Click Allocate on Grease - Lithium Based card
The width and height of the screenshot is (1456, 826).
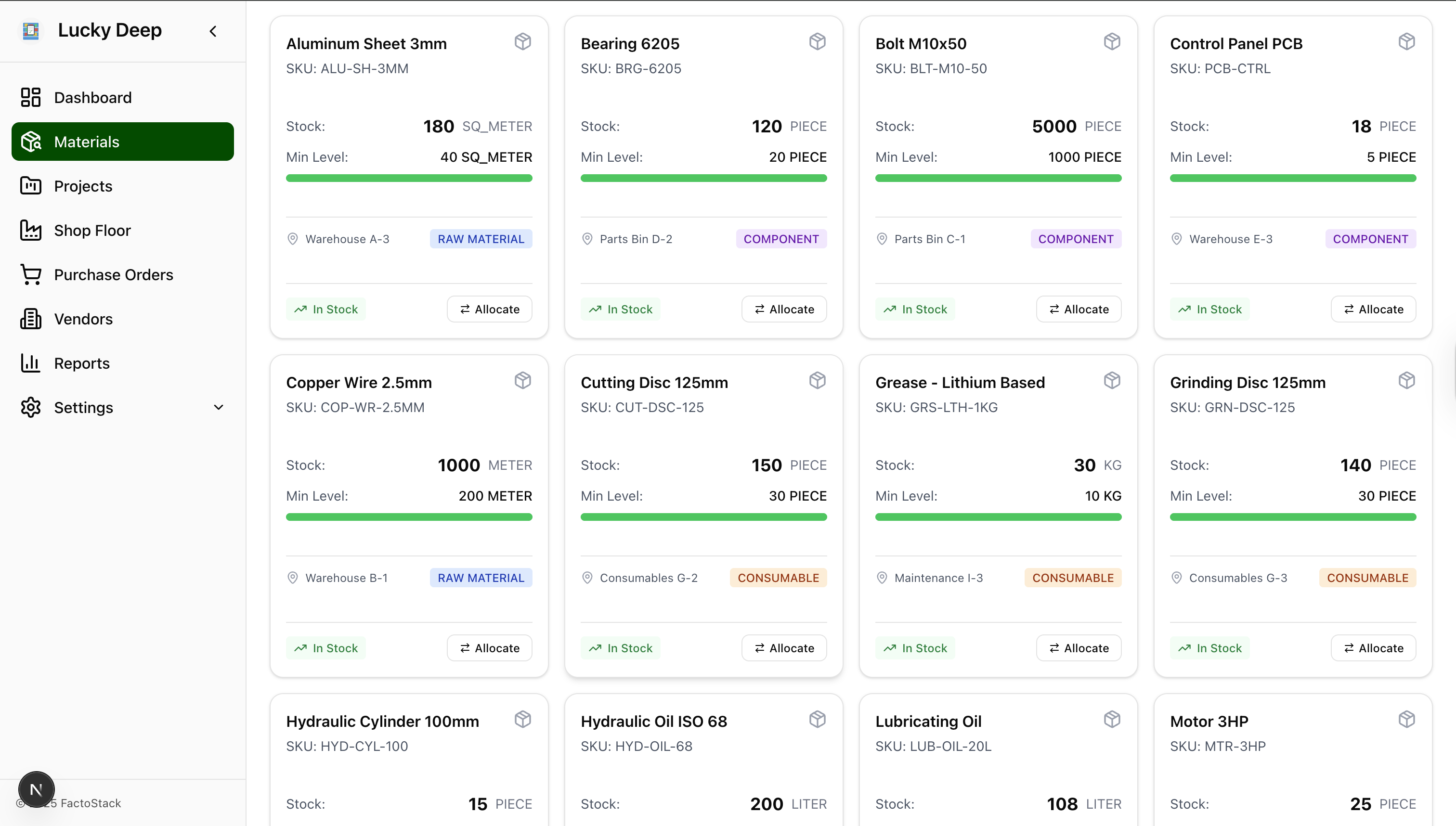click(x=1078, y=647)
